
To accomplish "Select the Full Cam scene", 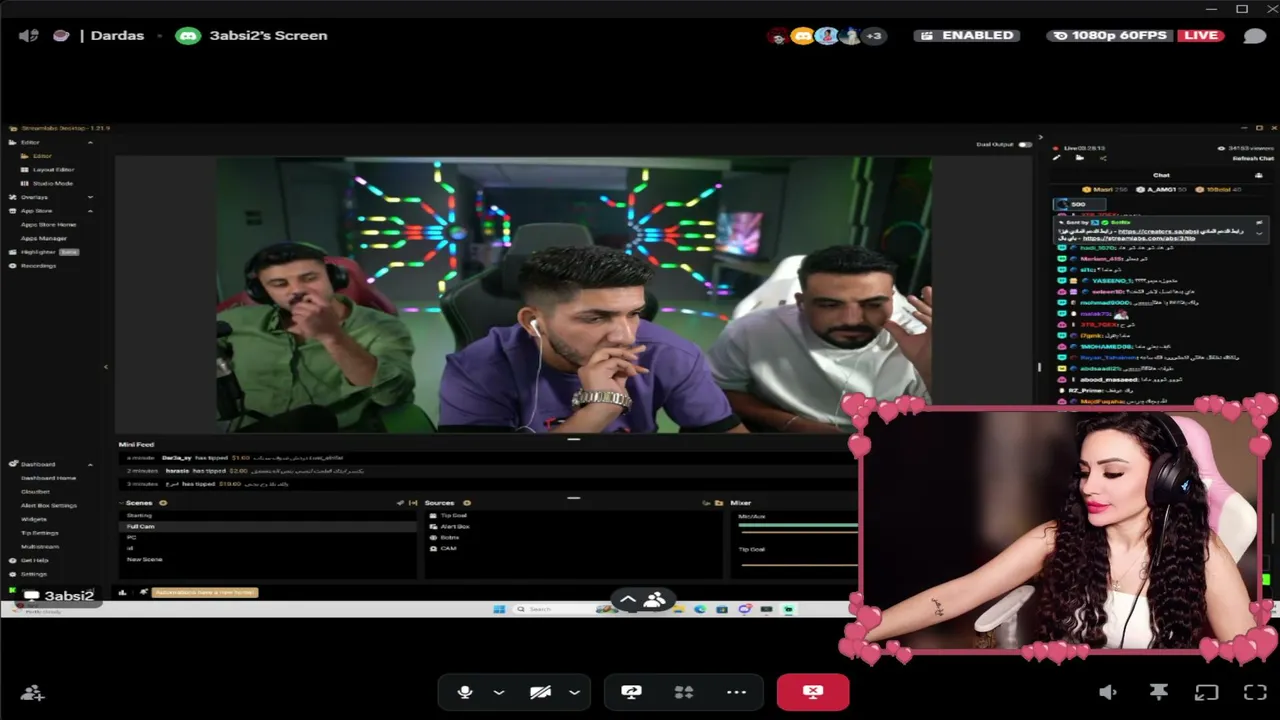I will [x=268, y=526].
